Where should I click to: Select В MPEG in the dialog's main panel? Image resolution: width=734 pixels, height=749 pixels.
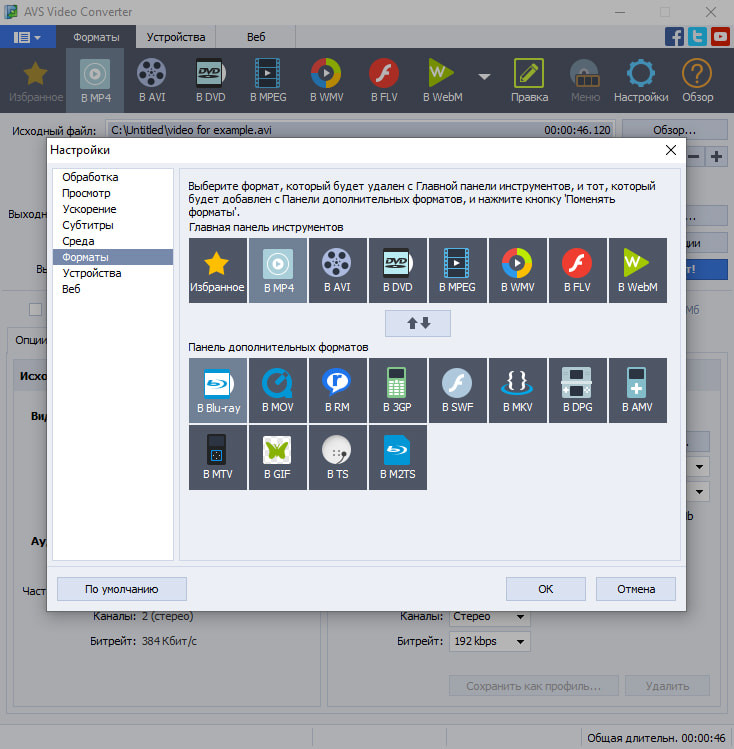tap(458, 270)
